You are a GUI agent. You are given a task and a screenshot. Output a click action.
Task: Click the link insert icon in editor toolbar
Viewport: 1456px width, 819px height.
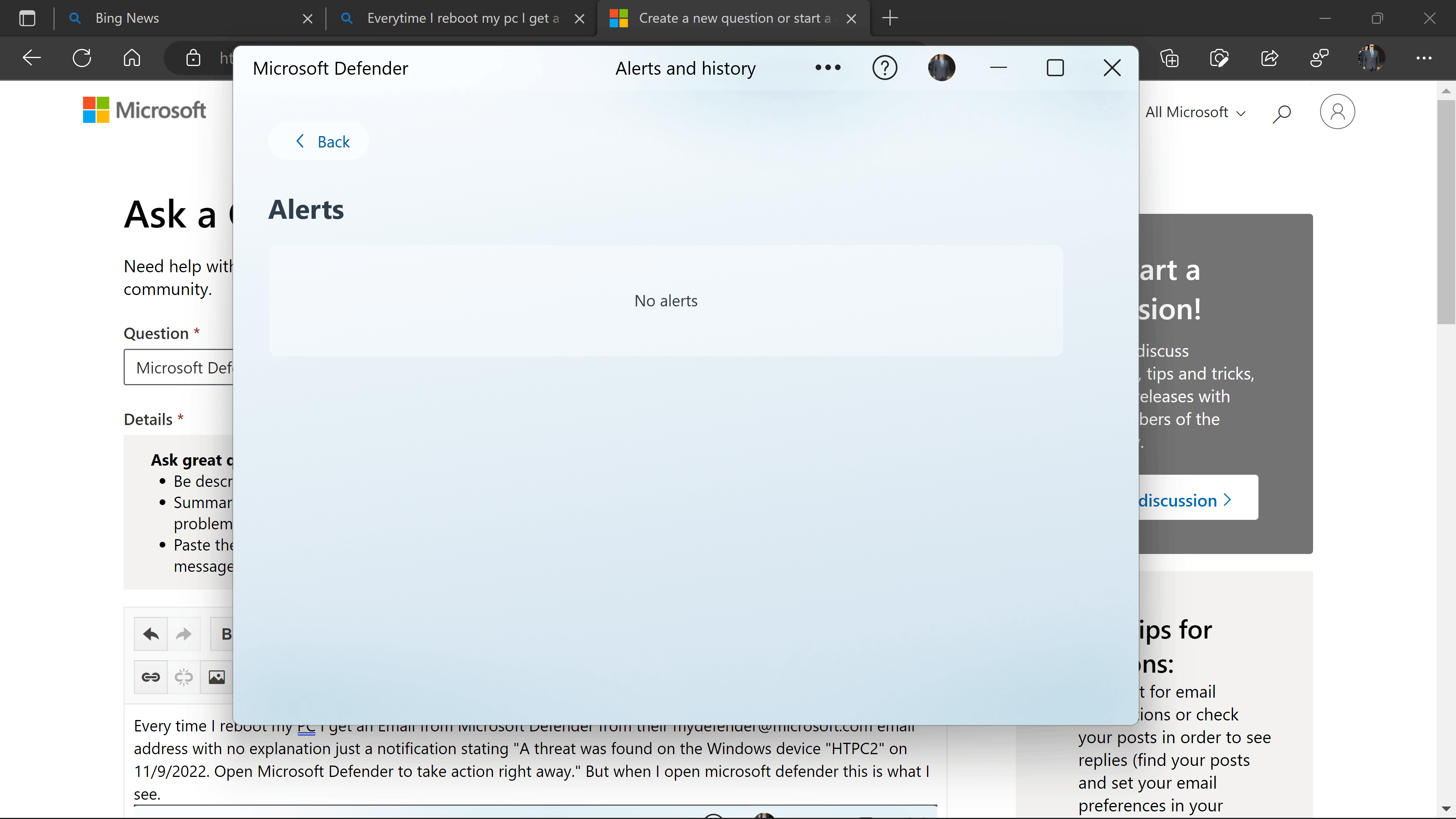tap(151, 677)
